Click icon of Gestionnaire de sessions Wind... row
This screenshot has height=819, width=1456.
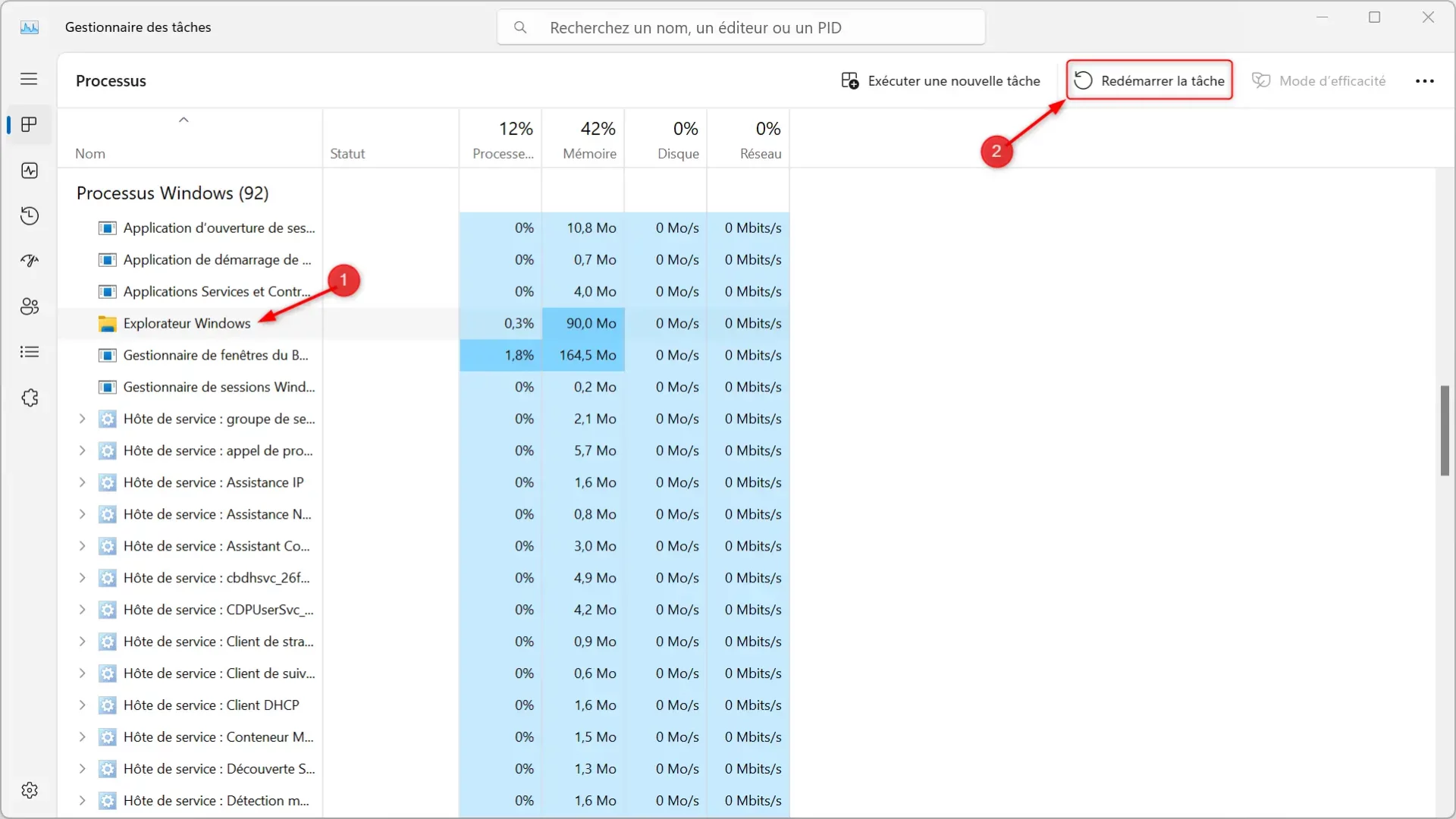(108, 388)
